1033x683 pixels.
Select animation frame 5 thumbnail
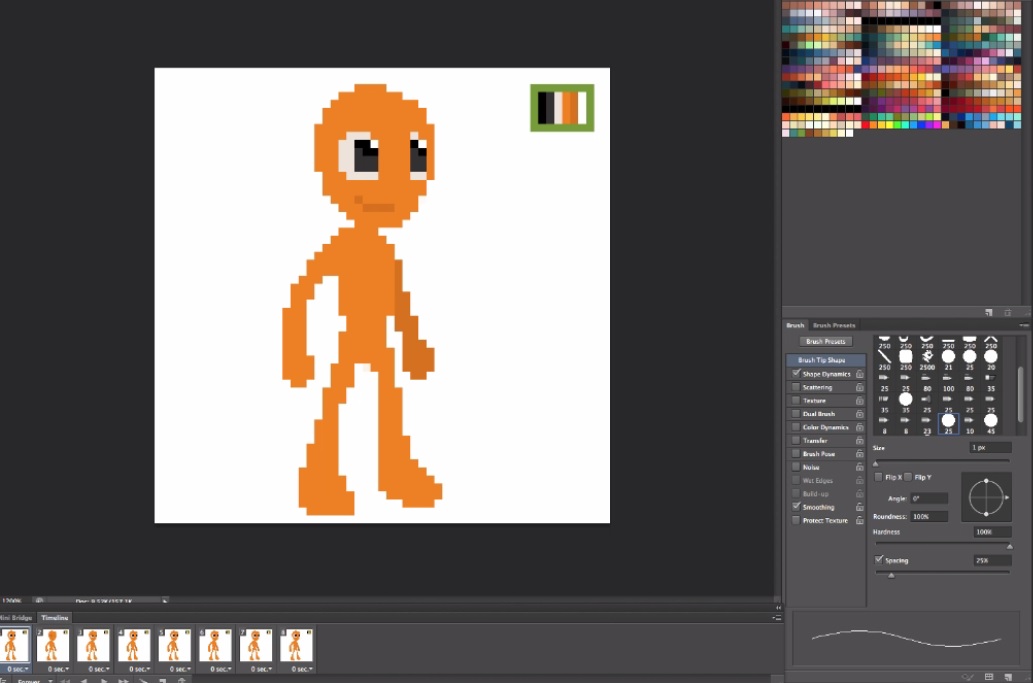pos(175,645)
